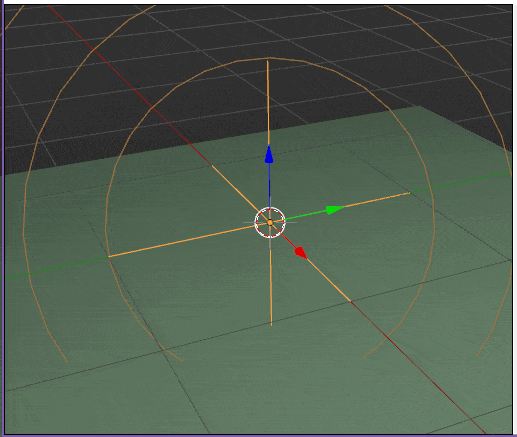Click the outer orange arc on the left side

pyautogui.click(x=24, y=227)
